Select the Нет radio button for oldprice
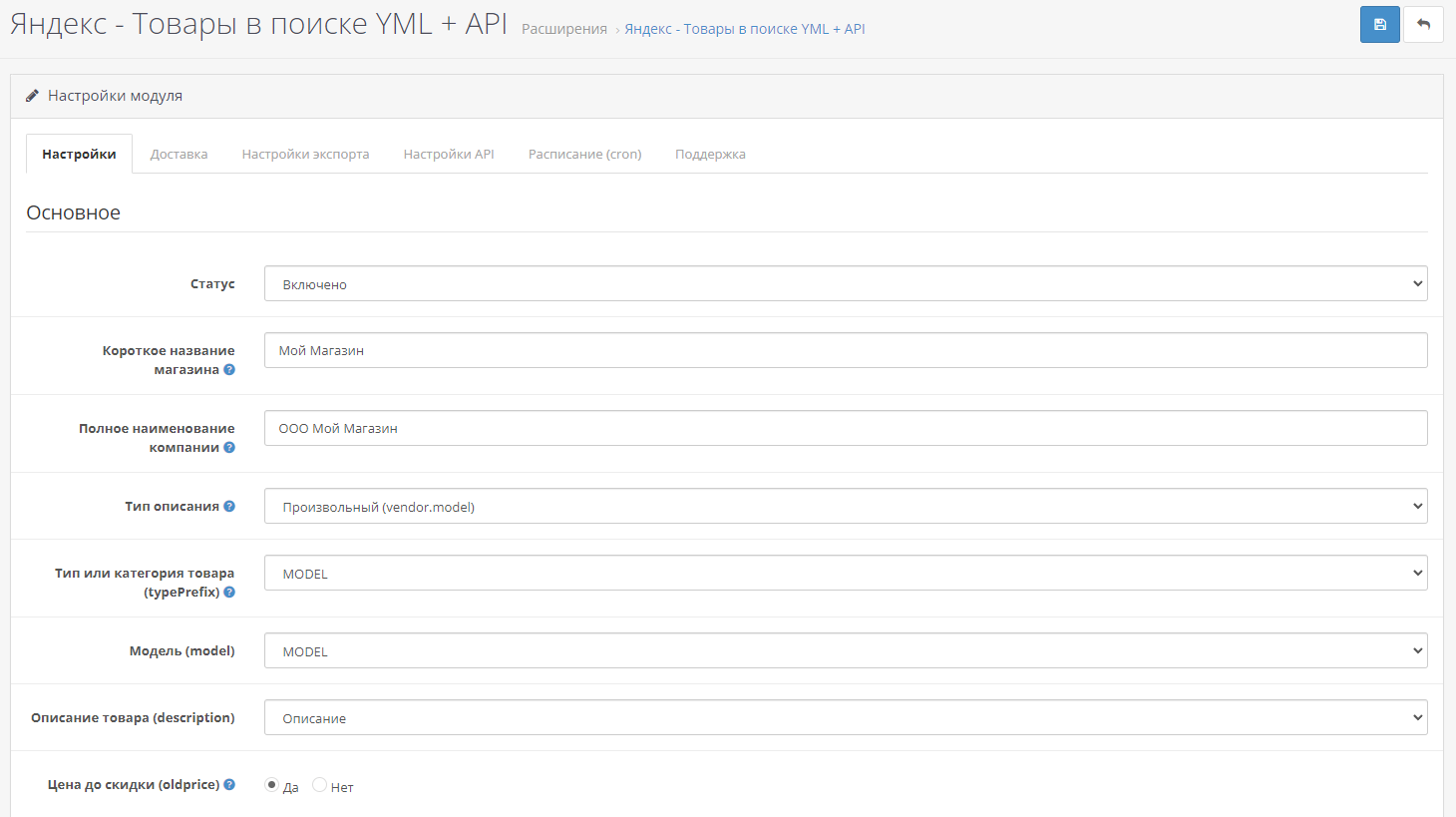The width and height of the screenshot is (1456, 817). 319,785
